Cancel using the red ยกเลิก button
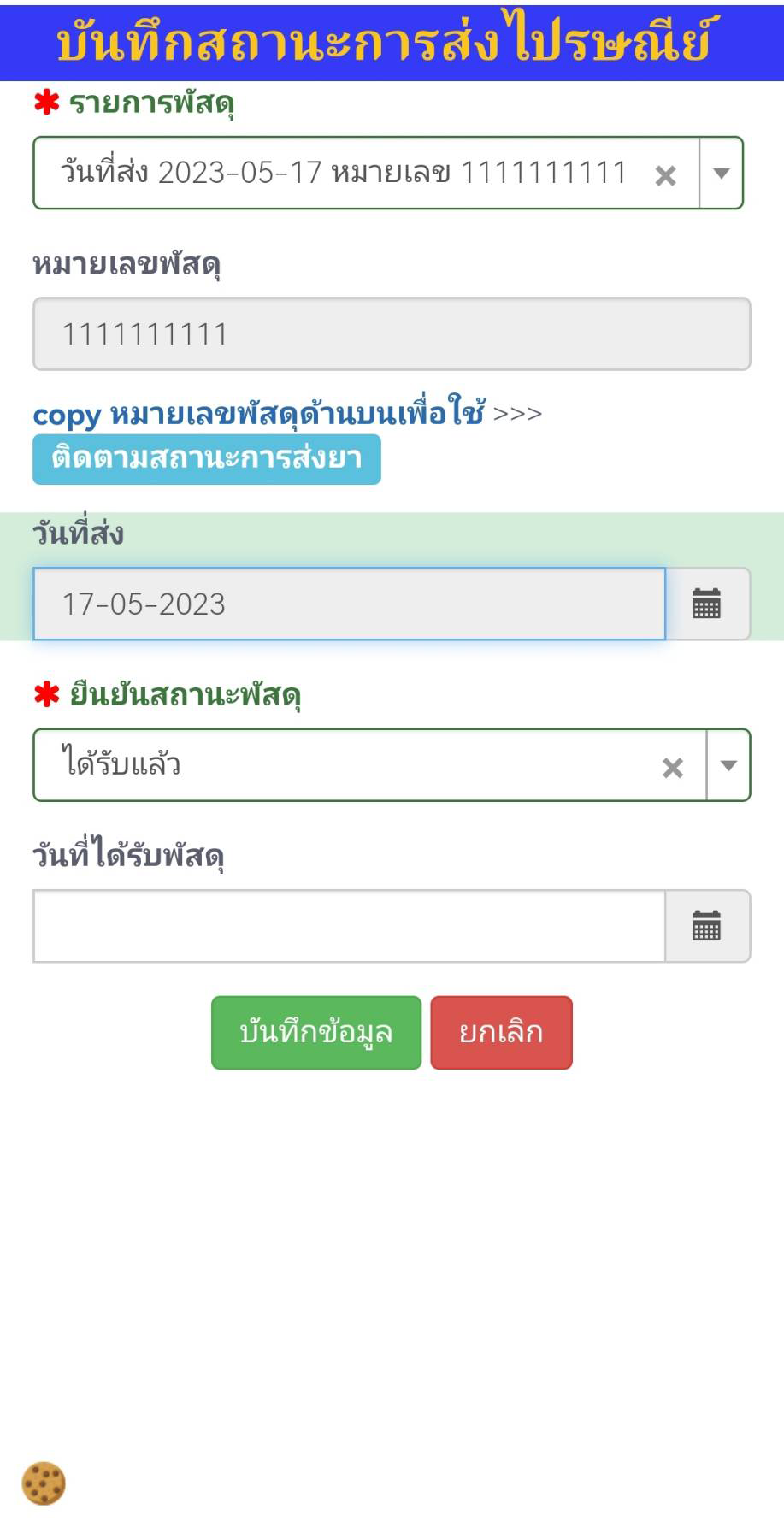Viewport: 784px width, 1527px height. (x=501, y=1033)
